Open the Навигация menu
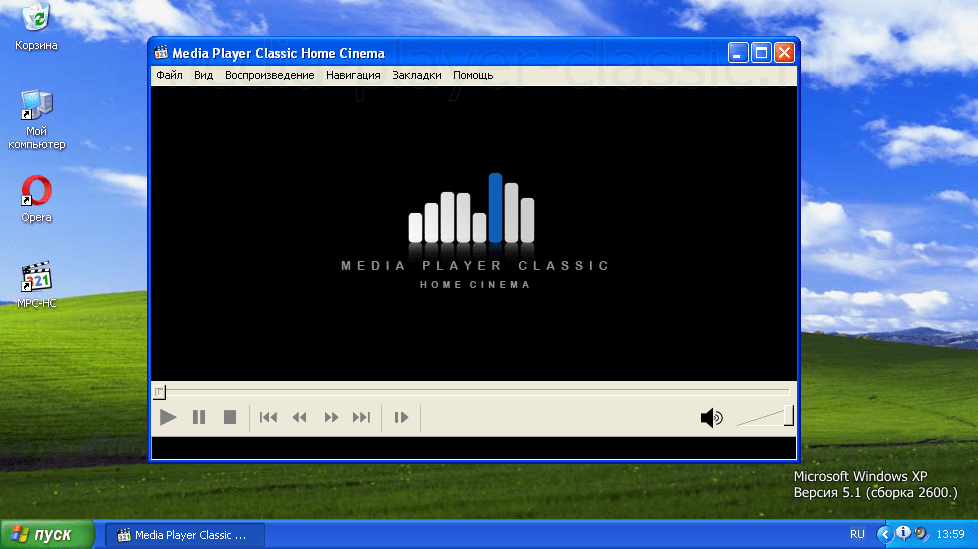Screen dimensions: 978x549 [x=353, y=75]
